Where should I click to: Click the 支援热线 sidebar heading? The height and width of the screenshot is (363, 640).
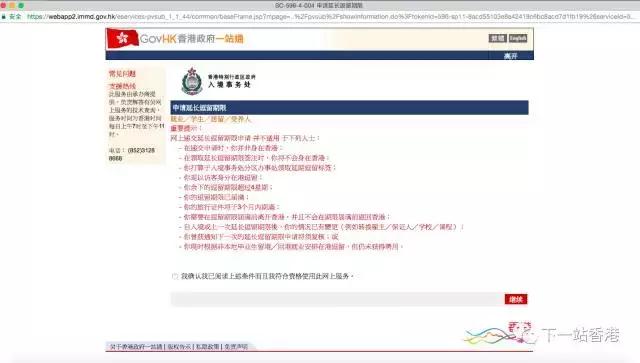(122, 86)
